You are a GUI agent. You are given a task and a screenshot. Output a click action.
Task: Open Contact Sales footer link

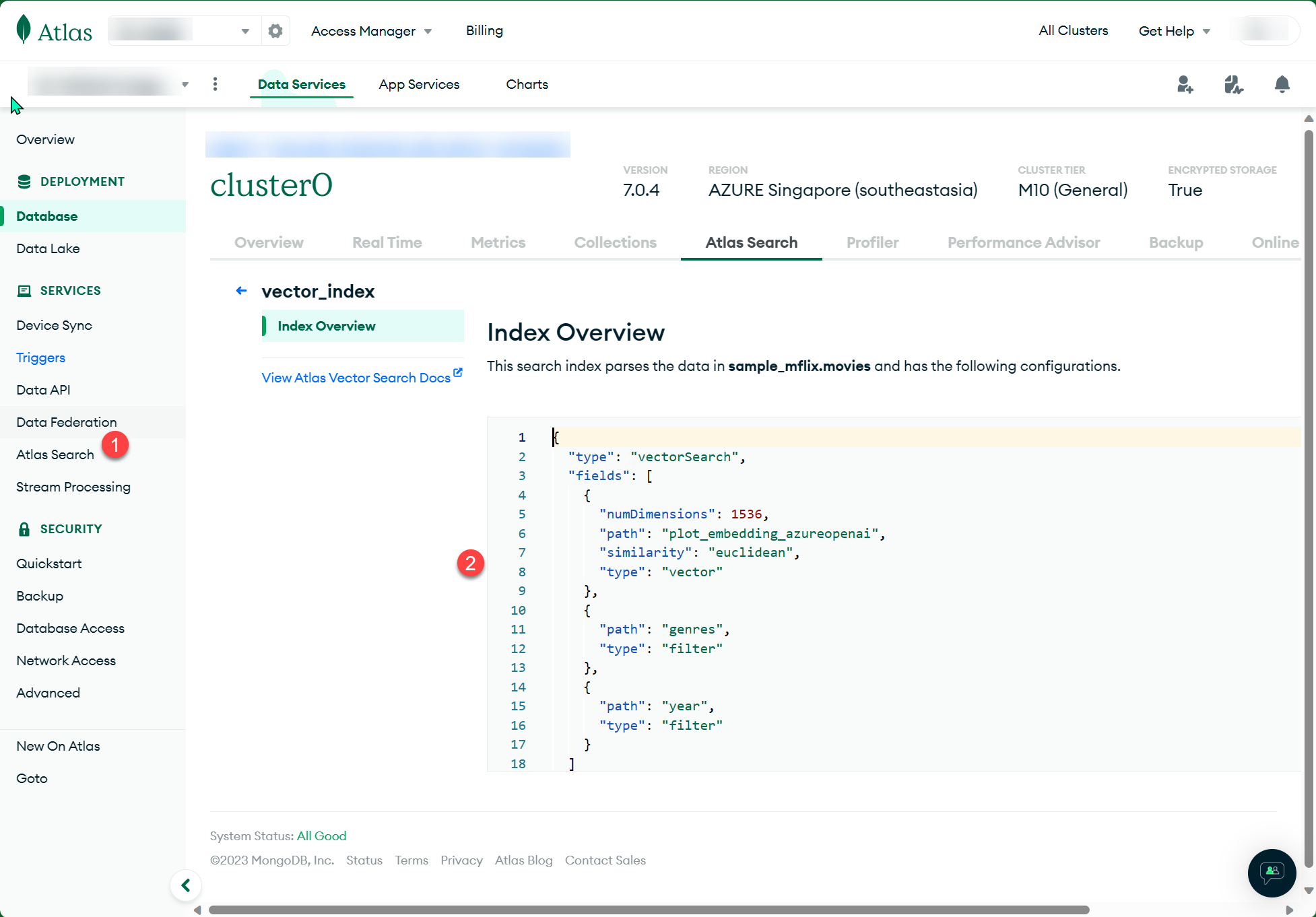tap(605, 860)
